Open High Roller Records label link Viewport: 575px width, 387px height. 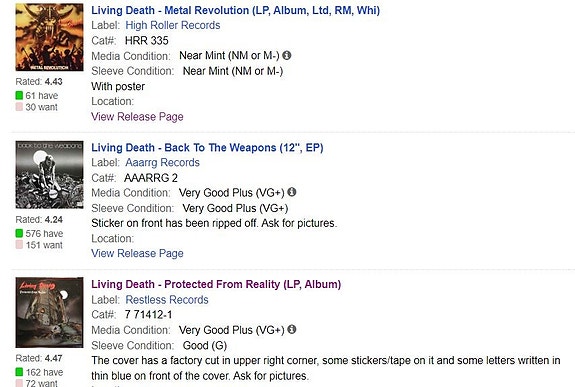173,25
